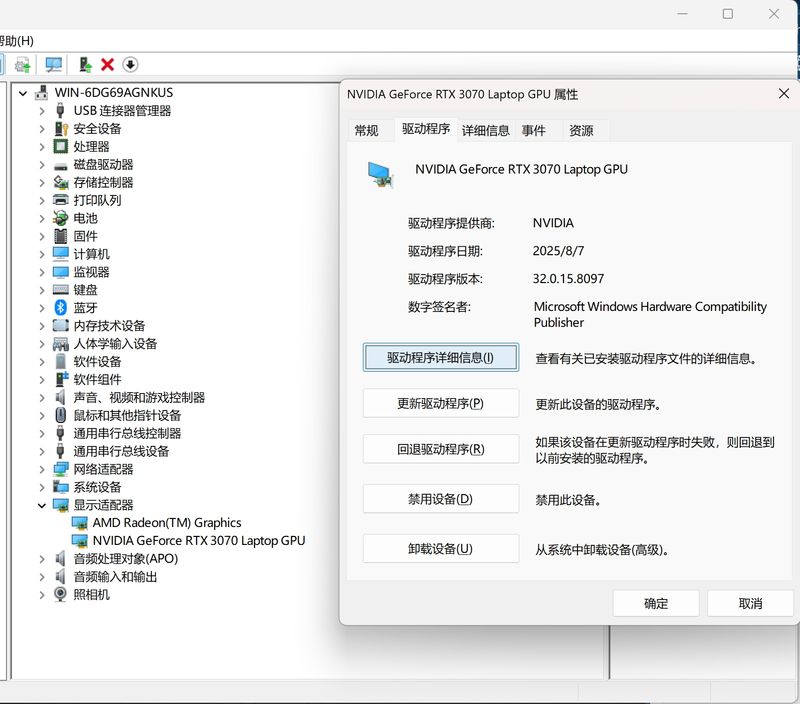The width and height of the screenshot is (800, 704).
Task: Click the Bluetooth icon in device tree
Action: point(61,308)
